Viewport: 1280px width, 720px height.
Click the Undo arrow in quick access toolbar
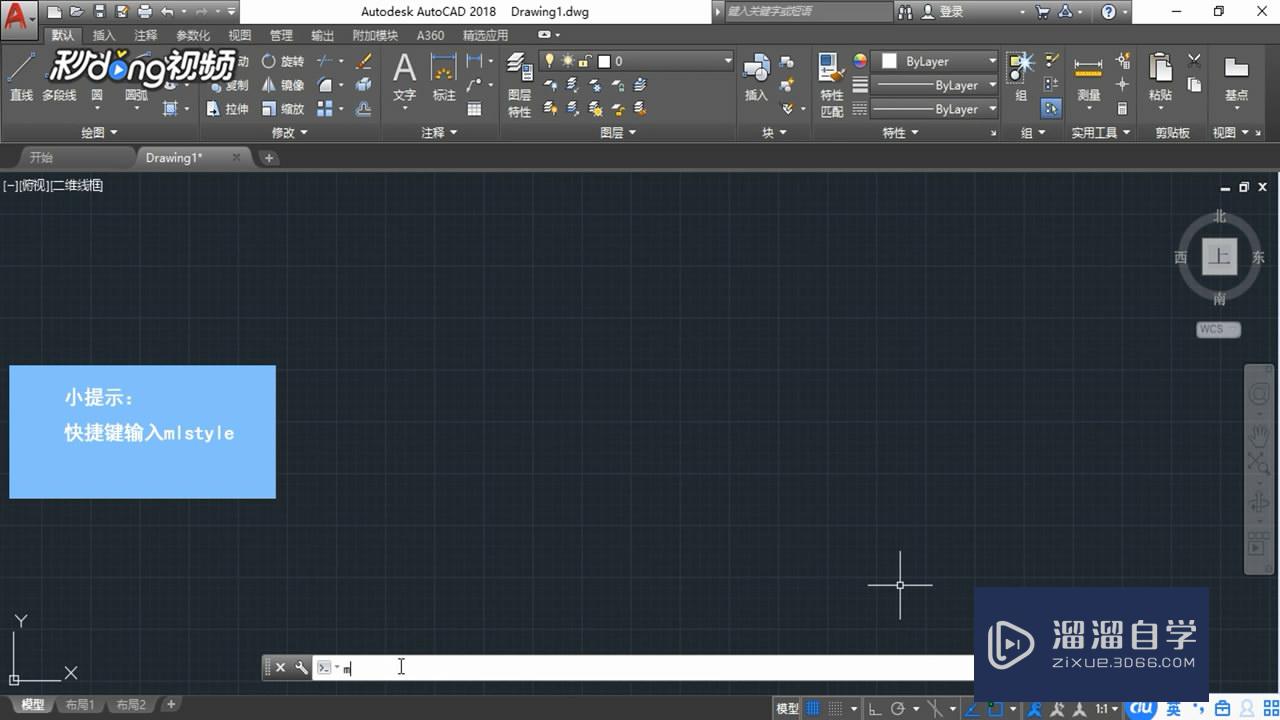pos(166,12)
